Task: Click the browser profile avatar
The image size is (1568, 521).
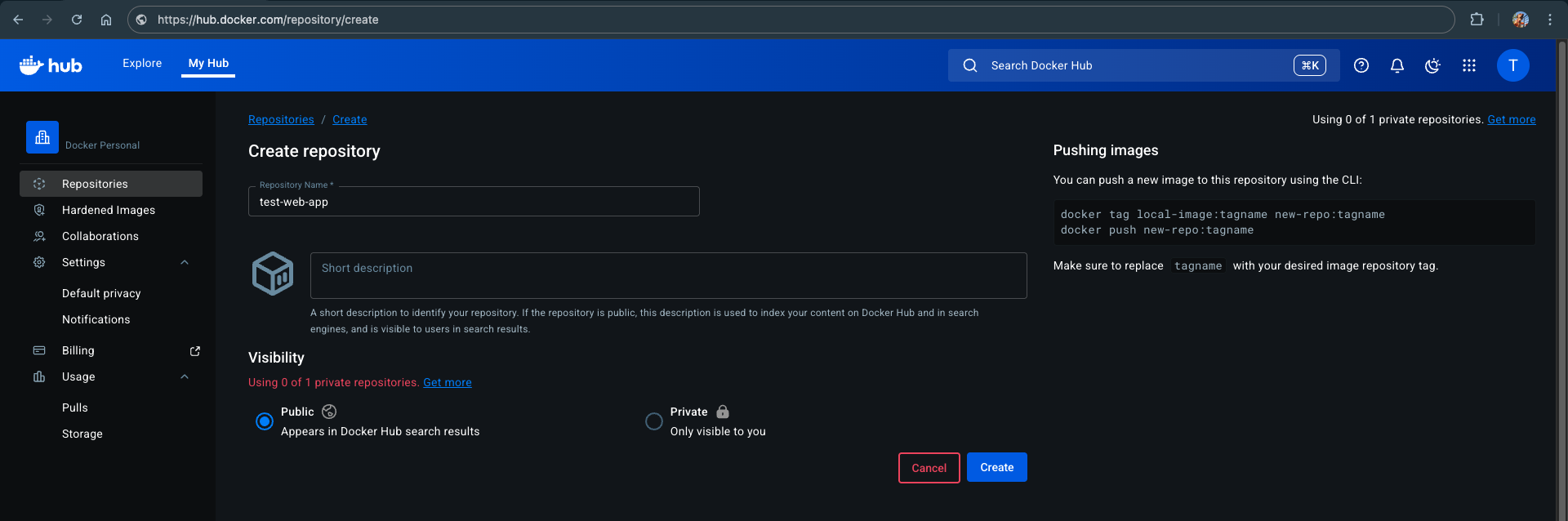Action: [x=1521, y=20]
